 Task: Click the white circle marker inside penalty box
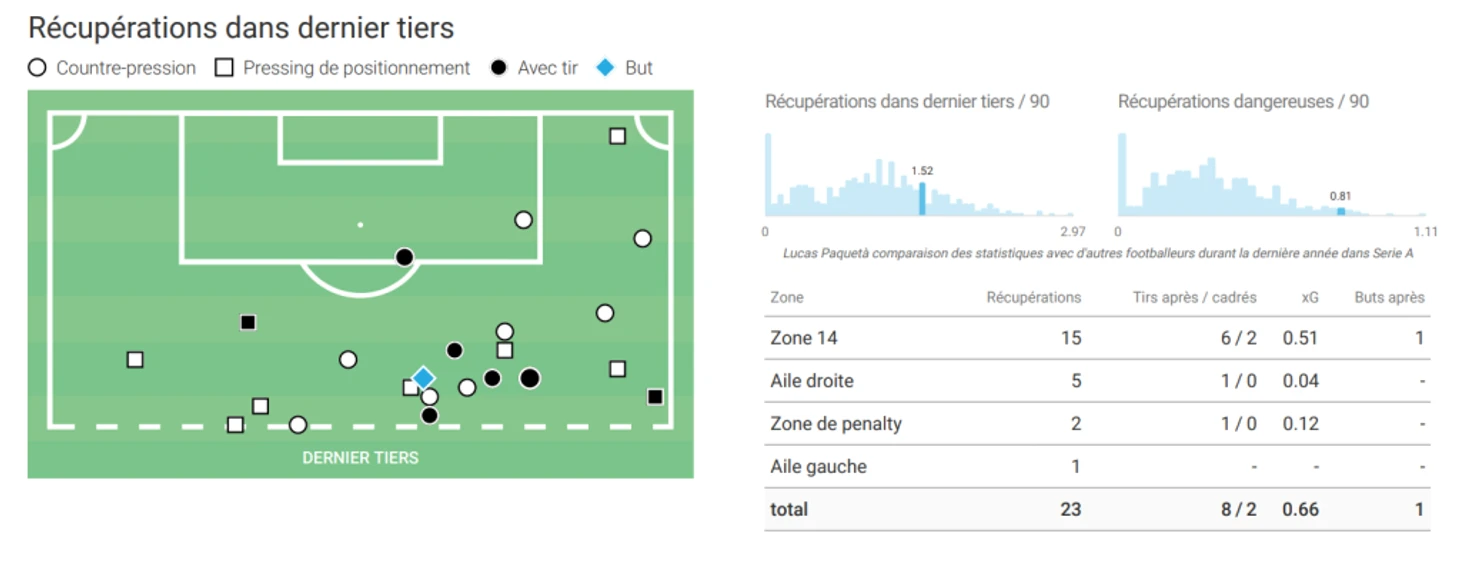(523, 220)
